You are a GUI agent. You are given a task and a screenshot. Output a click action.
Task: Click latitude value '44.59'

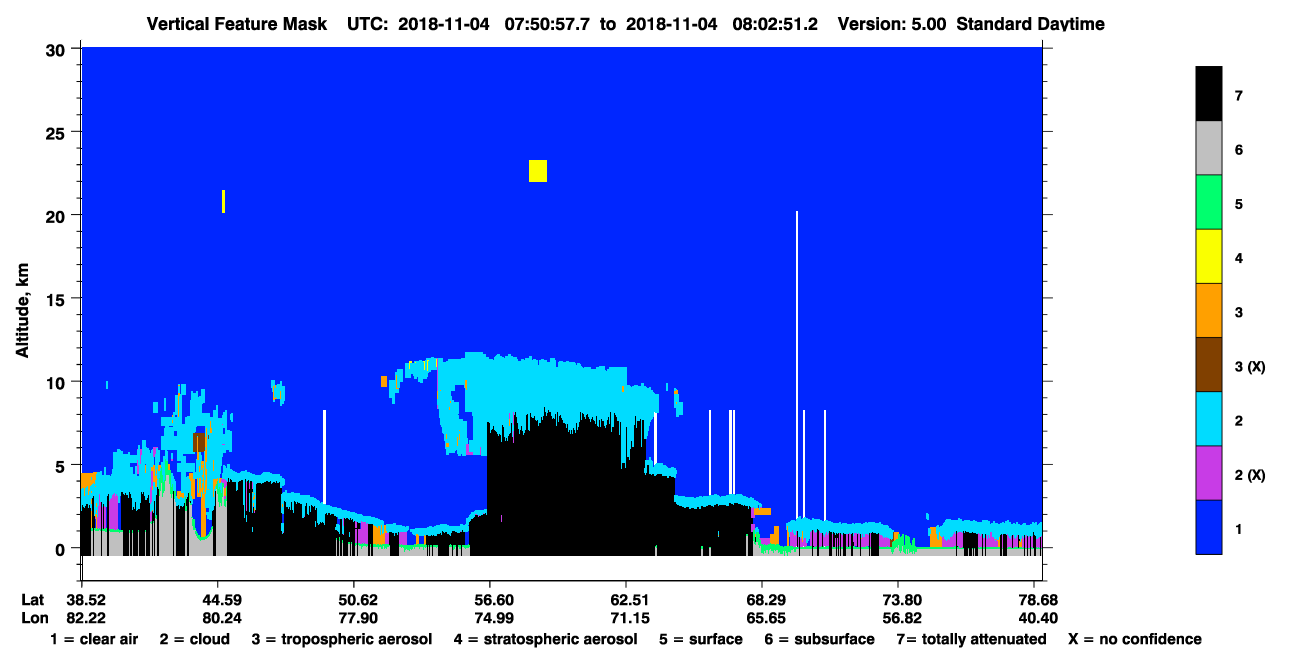(218, 600)
